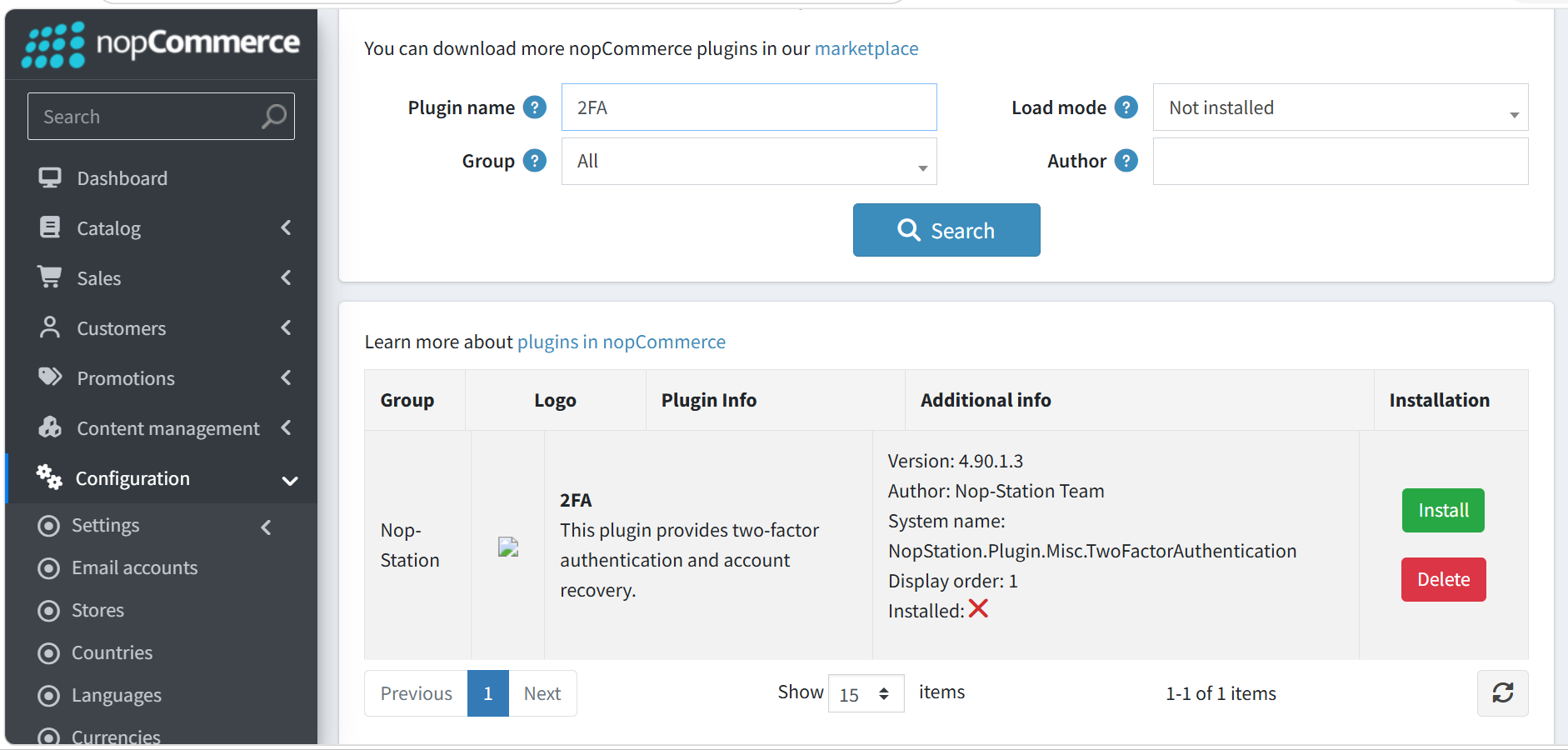The height and width of the screenshot is (750, 1568).
Task: Expand the Sales menu chevron
Action: point(287,277)
